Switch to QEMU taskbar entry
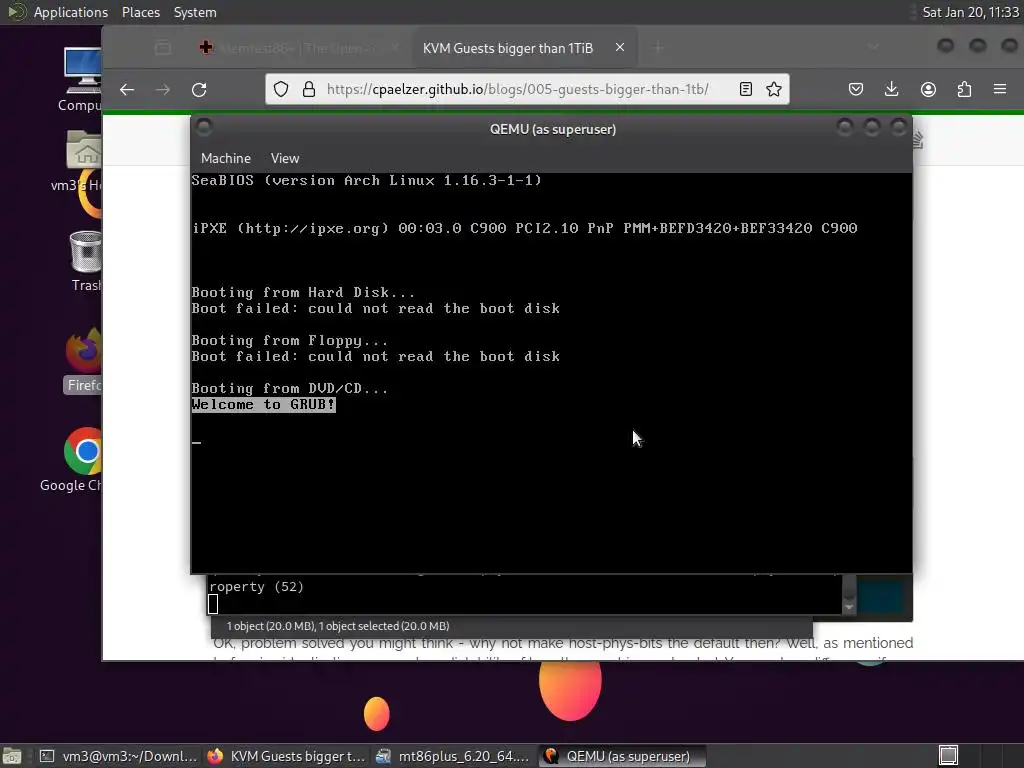 coord(622,756)
